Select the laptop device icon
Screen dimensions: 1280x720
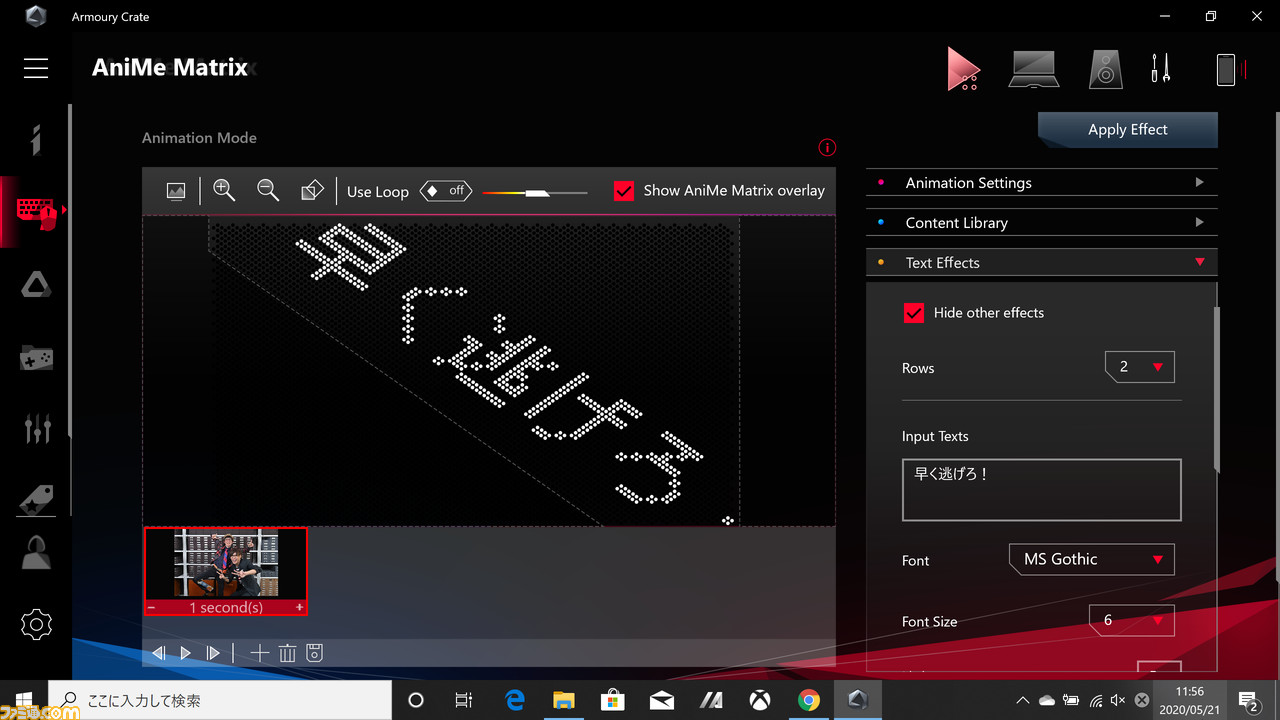point(1033,69)
